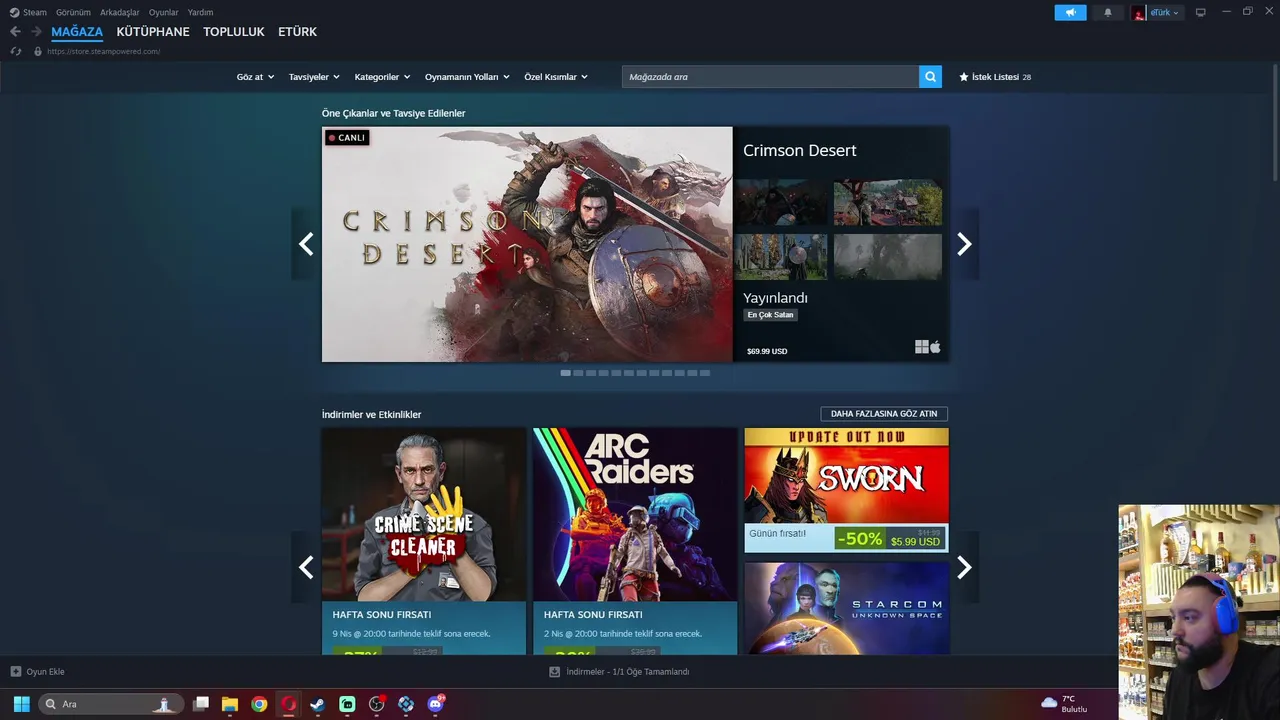Click DAHA FAZLASINA GÖZ ATIN button
The image size is (1280, 720).
pyautogui.click(x=884, y=414)
